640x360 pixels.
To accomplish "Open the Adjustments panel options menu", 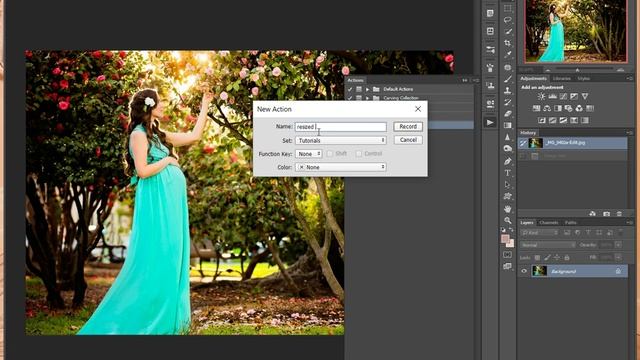I will (629, 78).
